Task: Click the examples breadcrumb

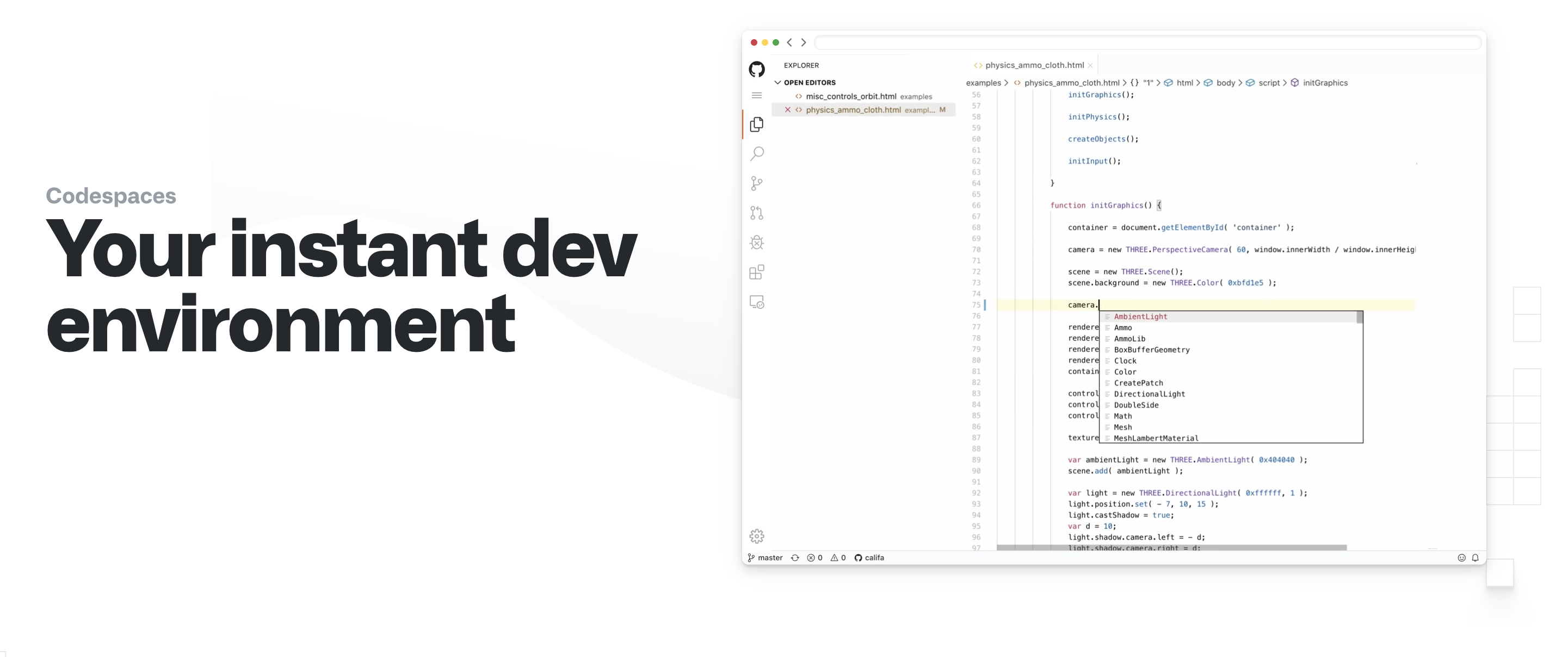Action: click(x=983, y=83)
